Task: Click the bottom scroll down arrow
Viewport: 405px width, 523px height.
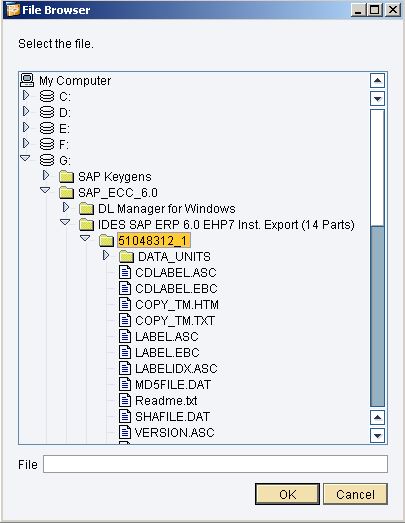Action: pos(377,435)
